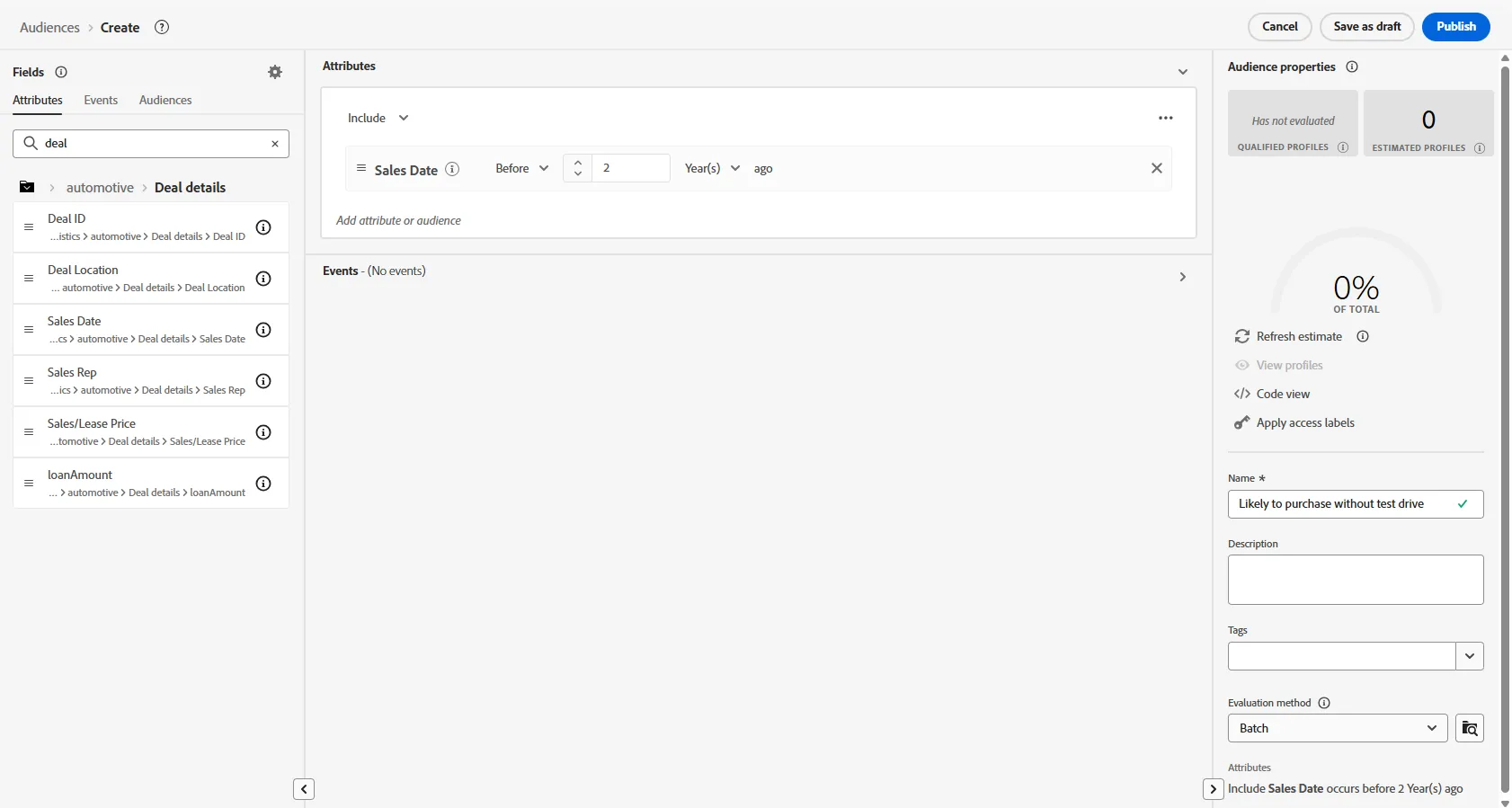Image resolution: width=1512 pixels, height=808 pixels.
Task: Open Fields settings gear
Action: pos(275,72)
